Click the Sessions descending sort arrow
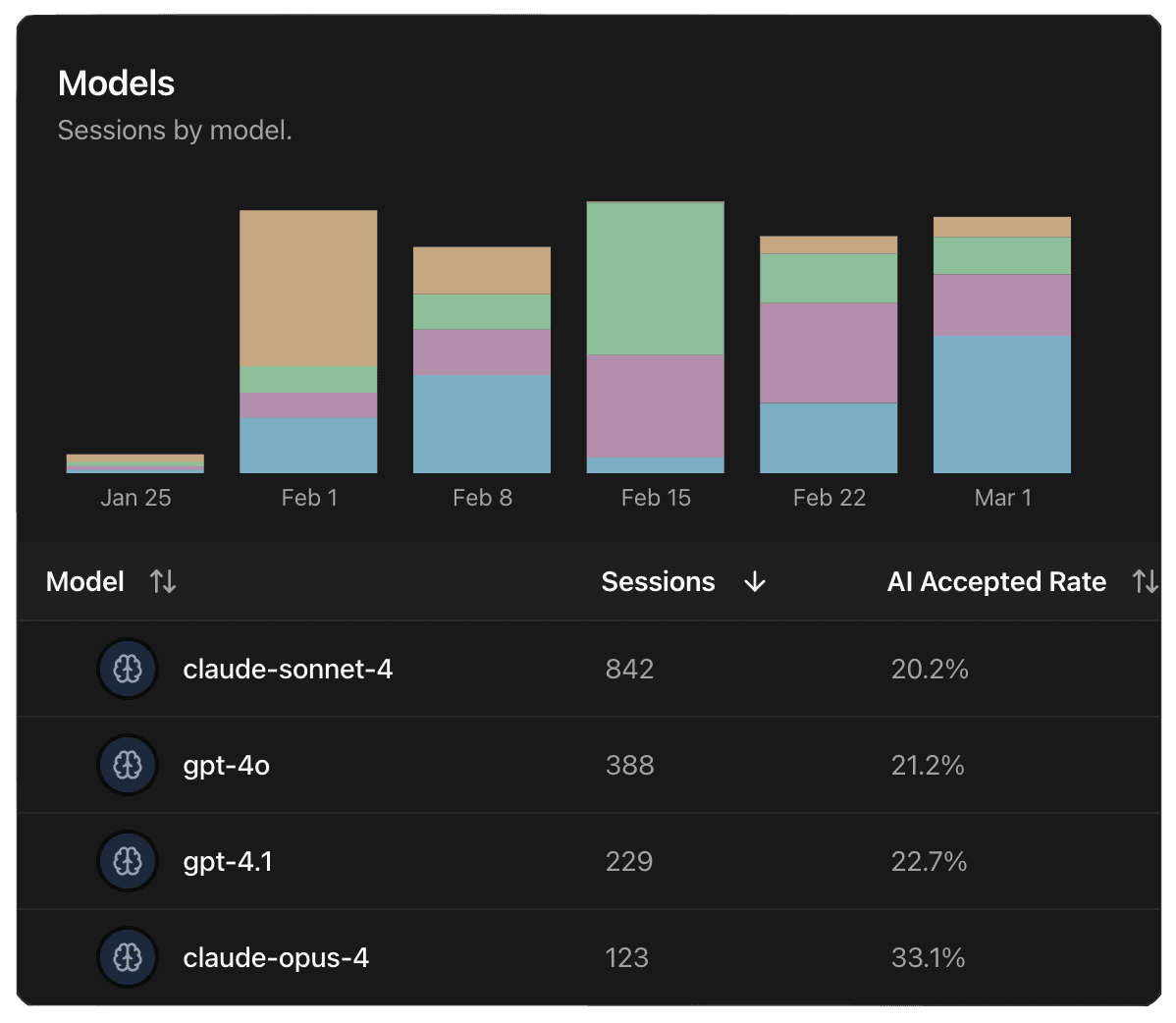Screen dimensions: 1176x1023 (x=754, y=582)
